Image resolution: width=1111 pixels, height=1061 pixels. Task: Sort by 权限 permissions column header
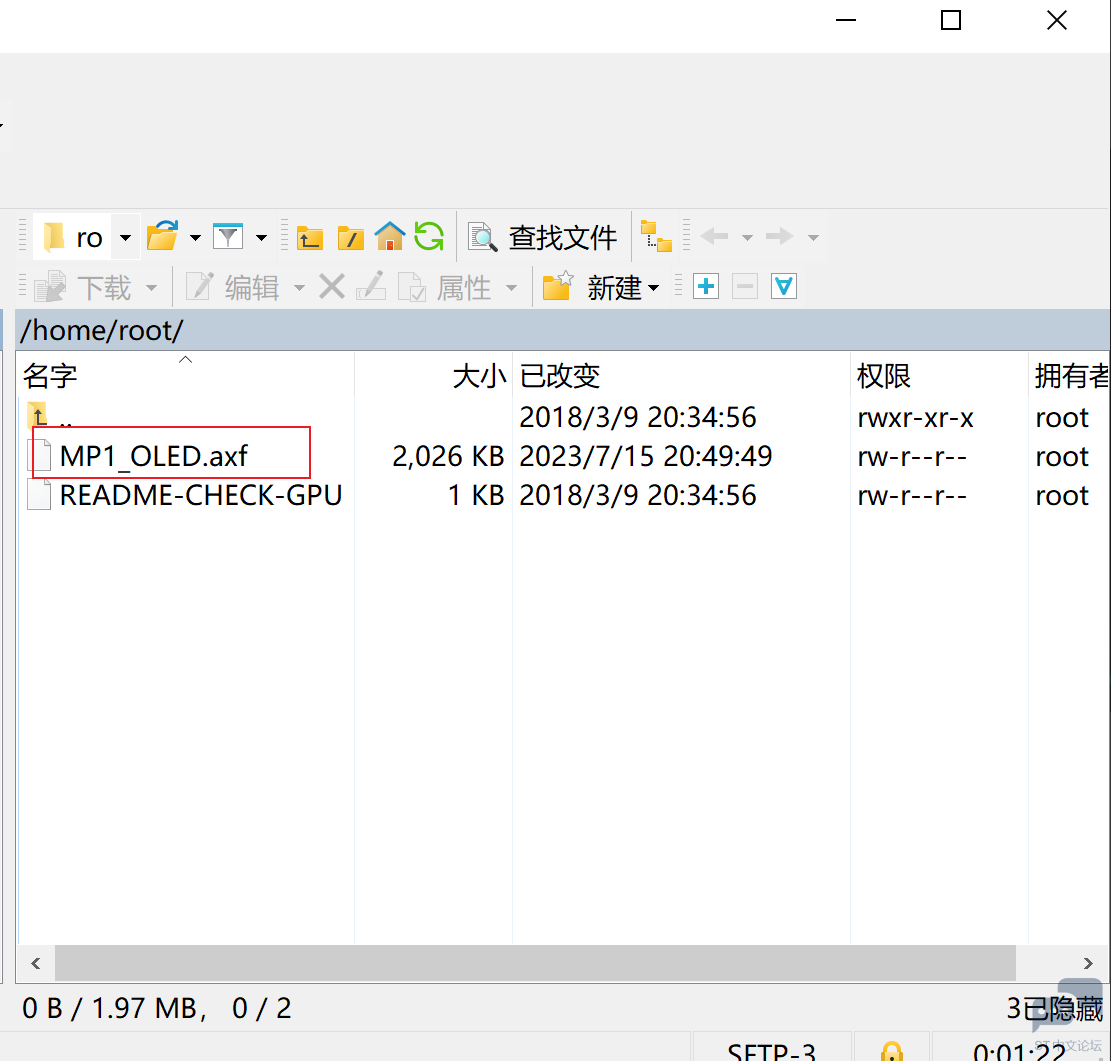pyautogui.click(x=939, y=376)
